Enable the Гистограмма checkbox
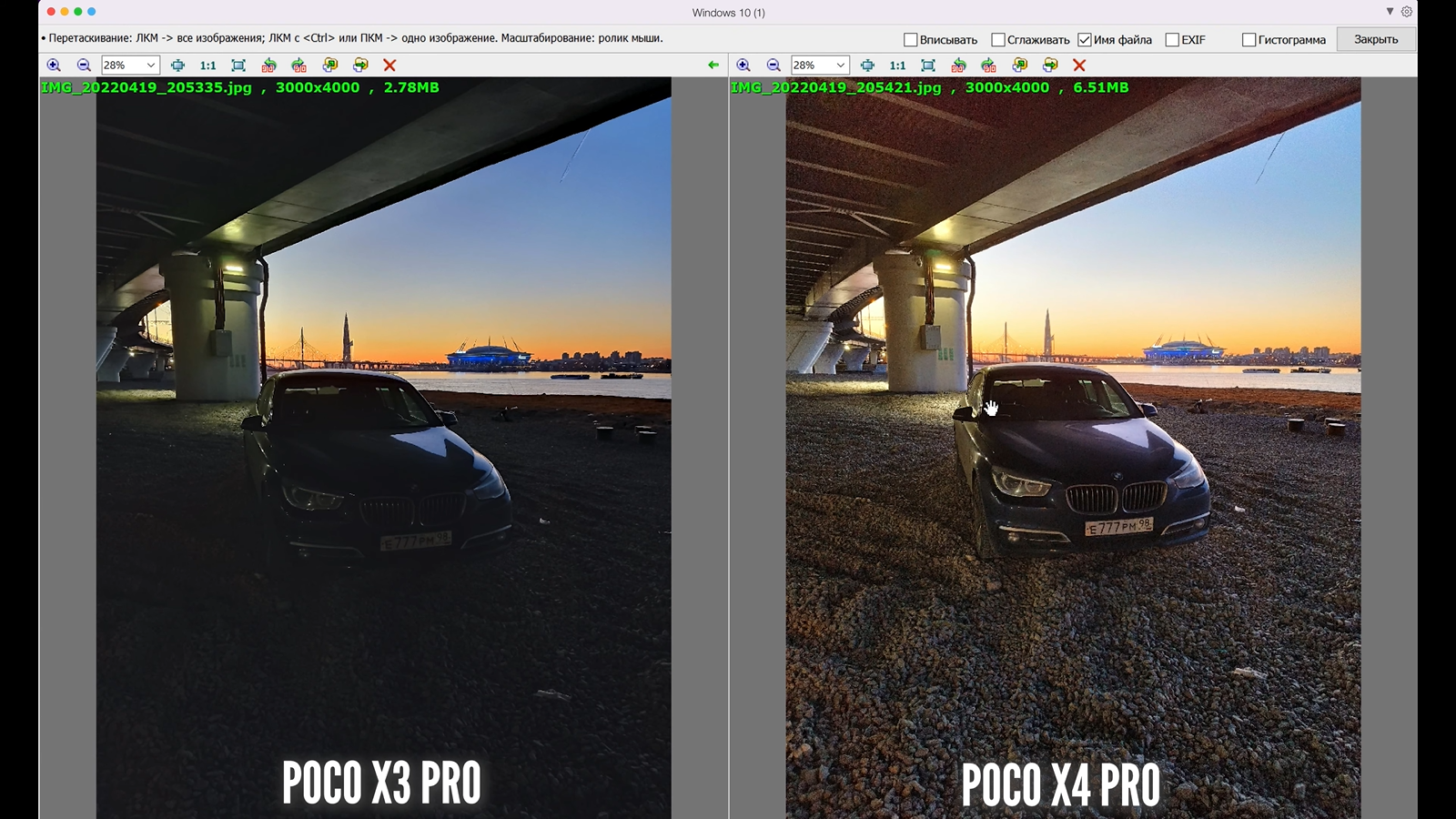 (1249, 40)
